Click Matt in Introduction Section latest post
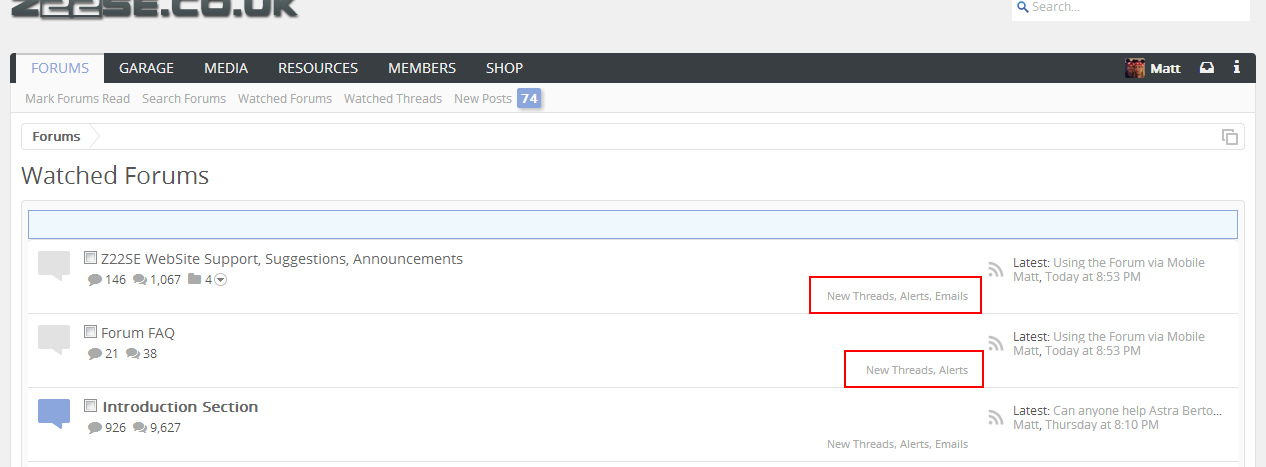Image resolution: width=1266 pixels, height=467 pixels. pos(1026,425)
